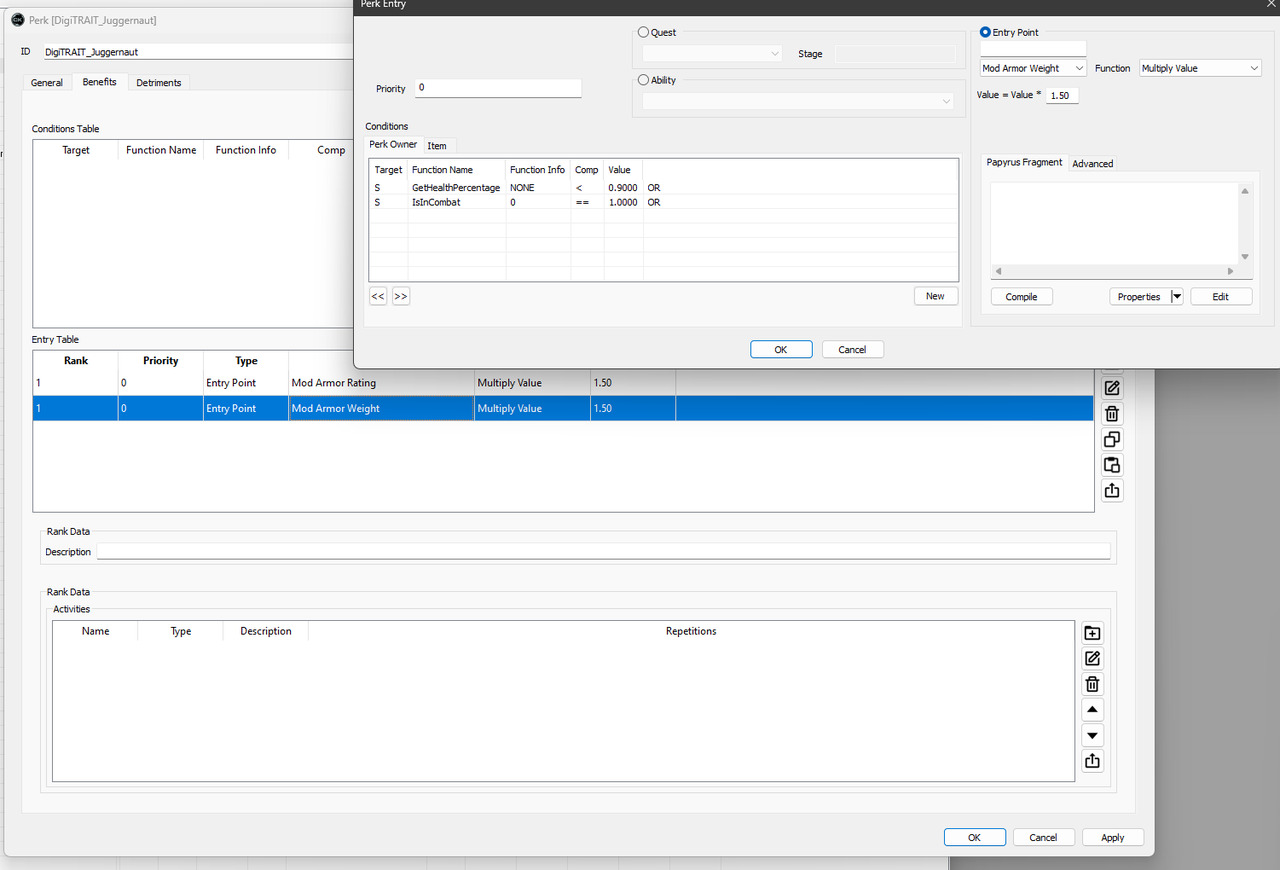Delete the selected activity with trash icon
This screenshot has height=870, width=1280.
[1092, 684]
